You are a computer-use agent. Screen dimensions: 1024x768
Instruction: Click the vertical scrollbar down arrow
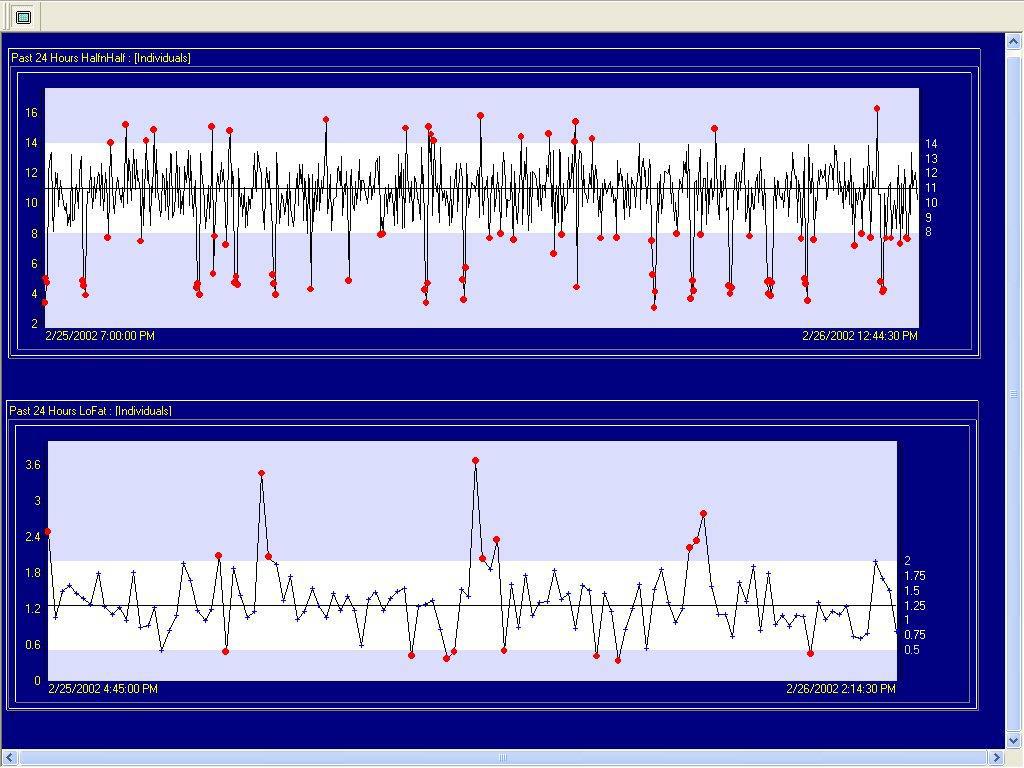coord(1014,741)
